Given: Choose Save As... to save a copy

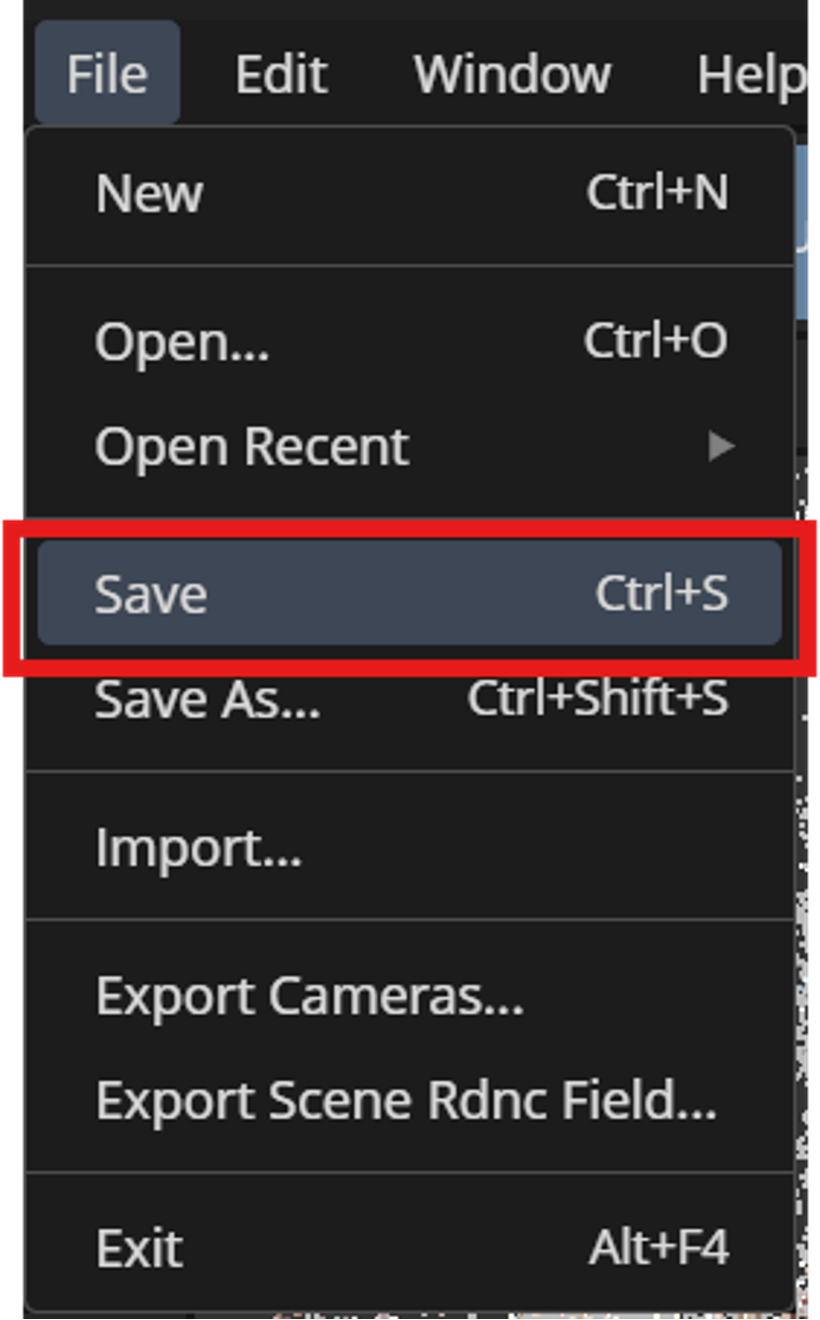Looking at the screenshot, I should pos(208,699).
